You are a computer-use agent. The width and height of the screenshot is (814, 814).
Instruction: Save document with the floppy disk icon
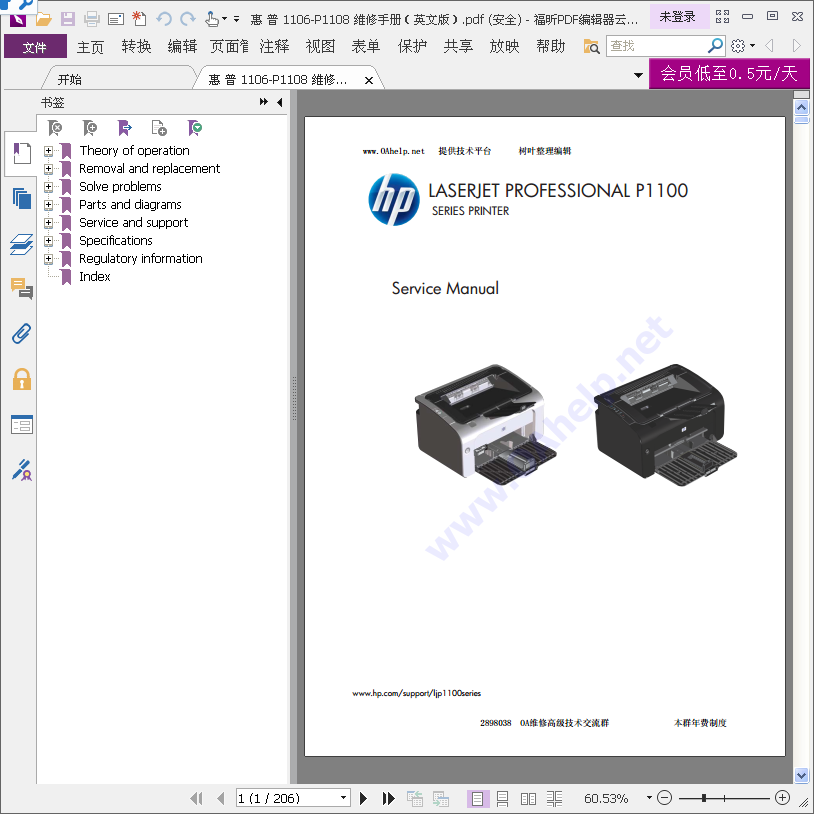coord(67,20)
